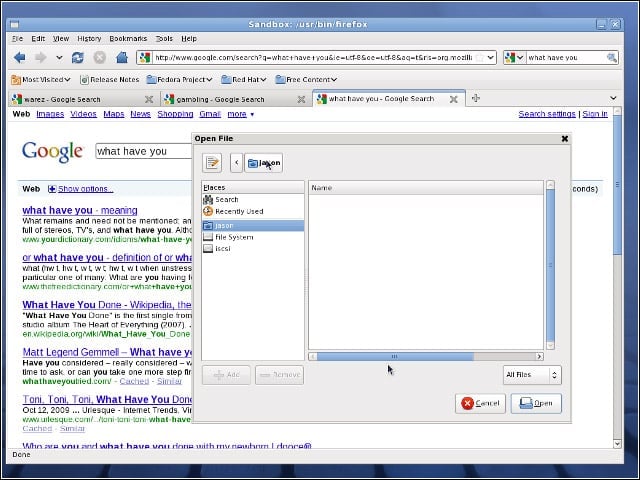Expand the Google 'more' dropdown link

point(241,114)
